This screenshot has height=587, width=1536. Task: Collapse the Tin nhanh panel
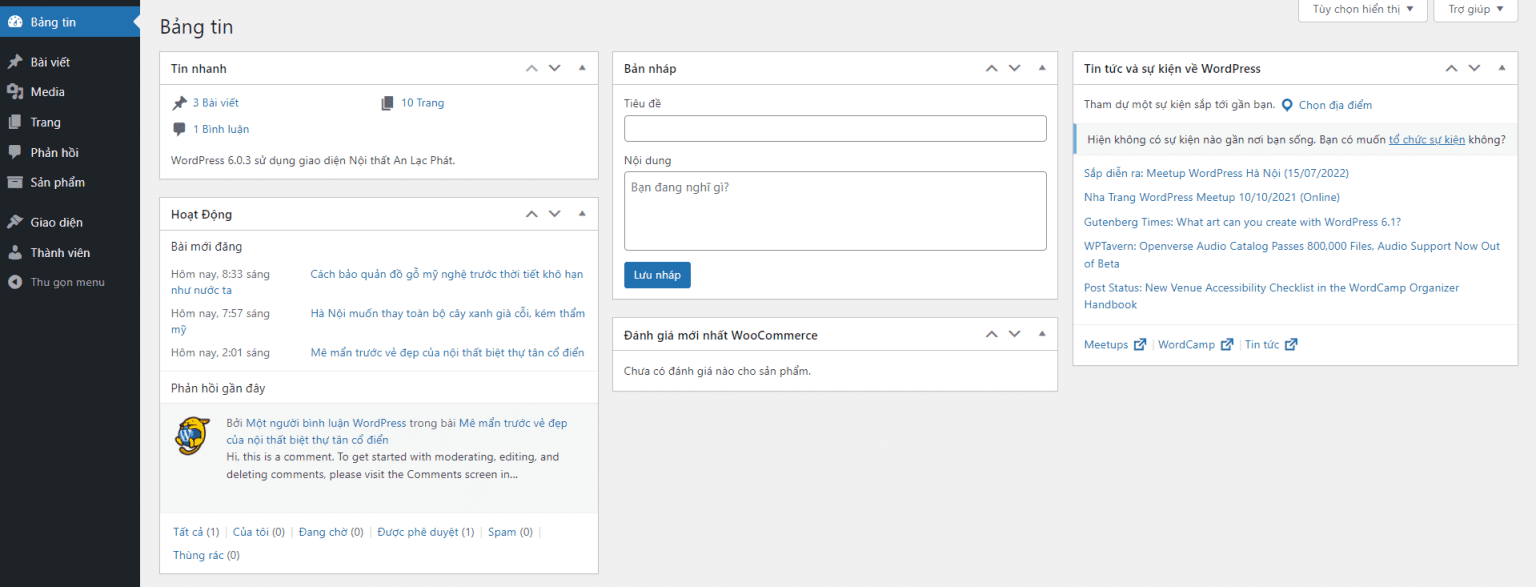click(x=582, y=68)
